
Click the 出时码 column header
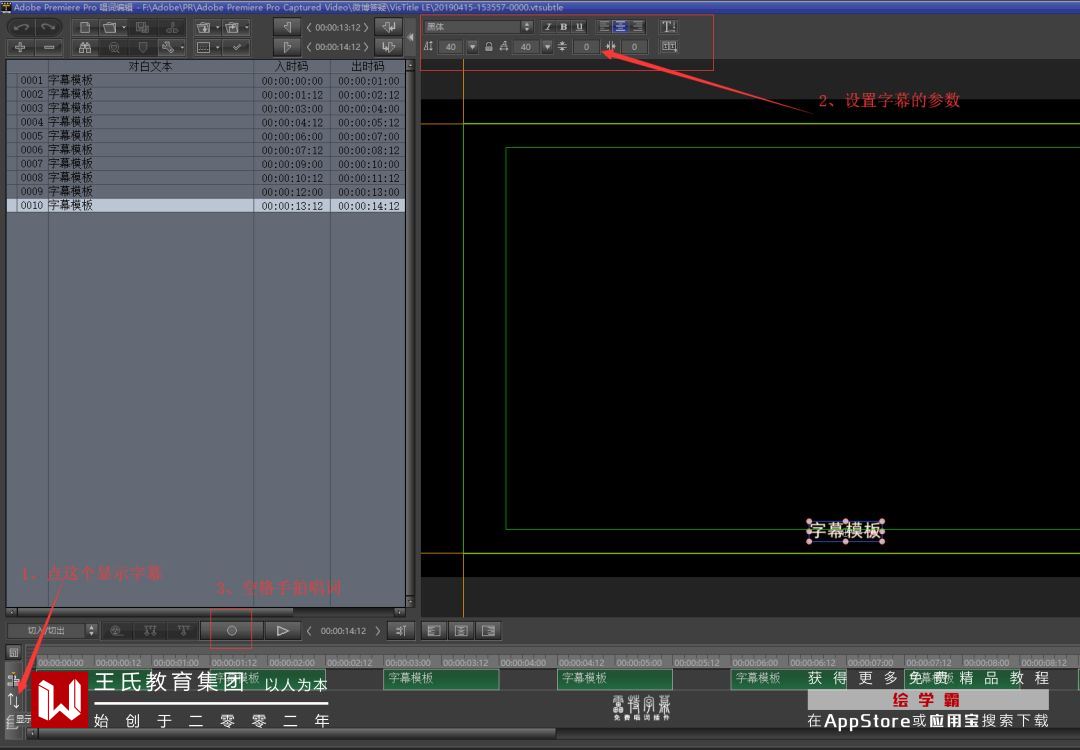(x=368, y=66)
